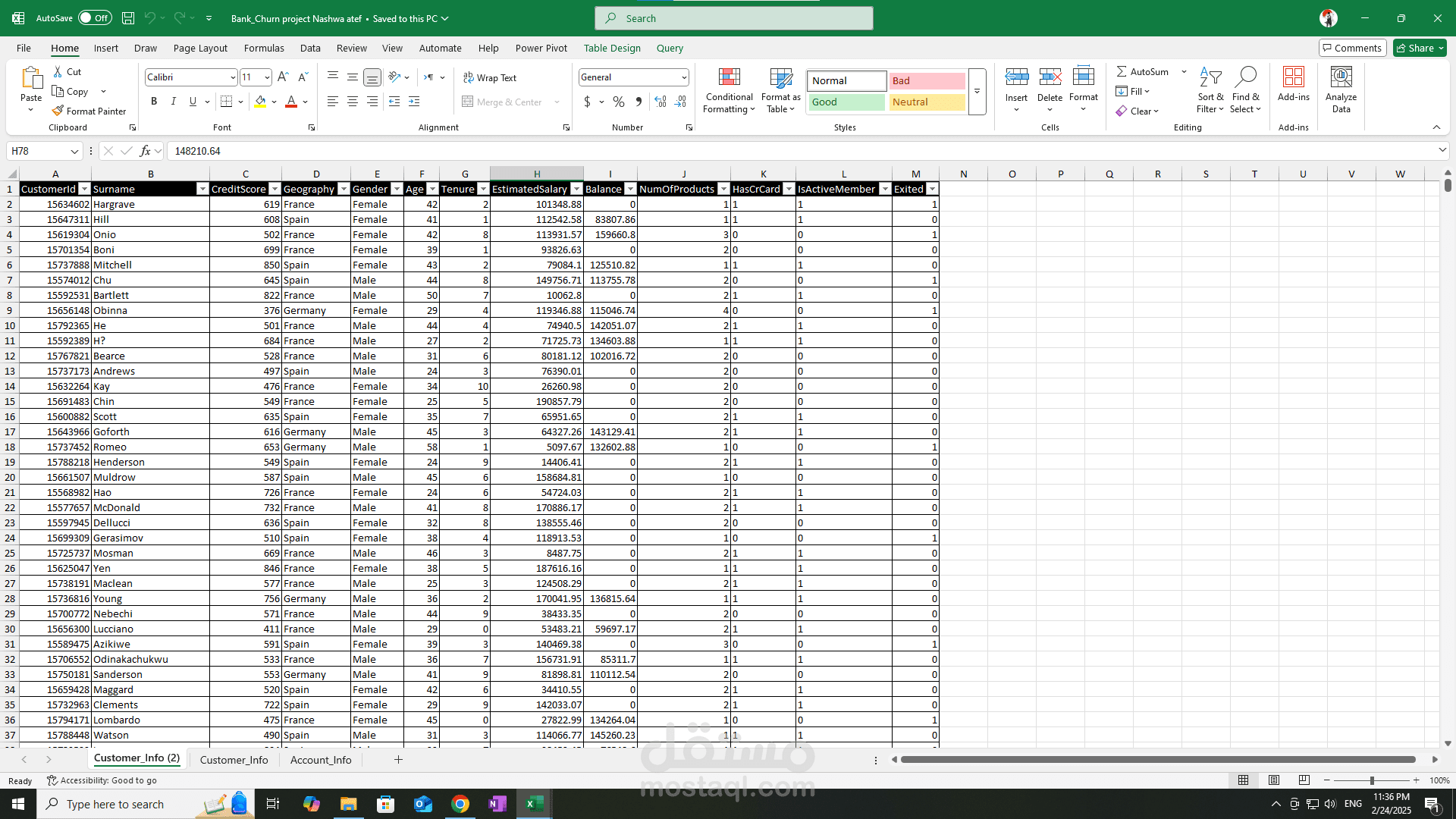The width and height of the screenshot is (1456, 819).
Task: Open Geography column filter dropdown
Action: 344,189
